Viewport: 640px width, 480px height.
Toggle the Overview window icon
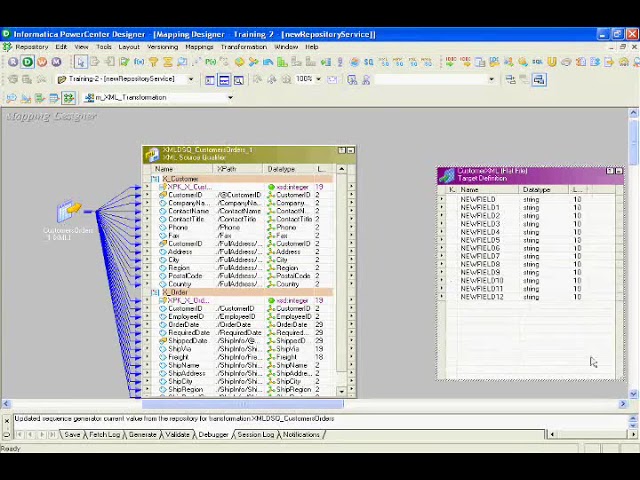[x=239, y=80]
